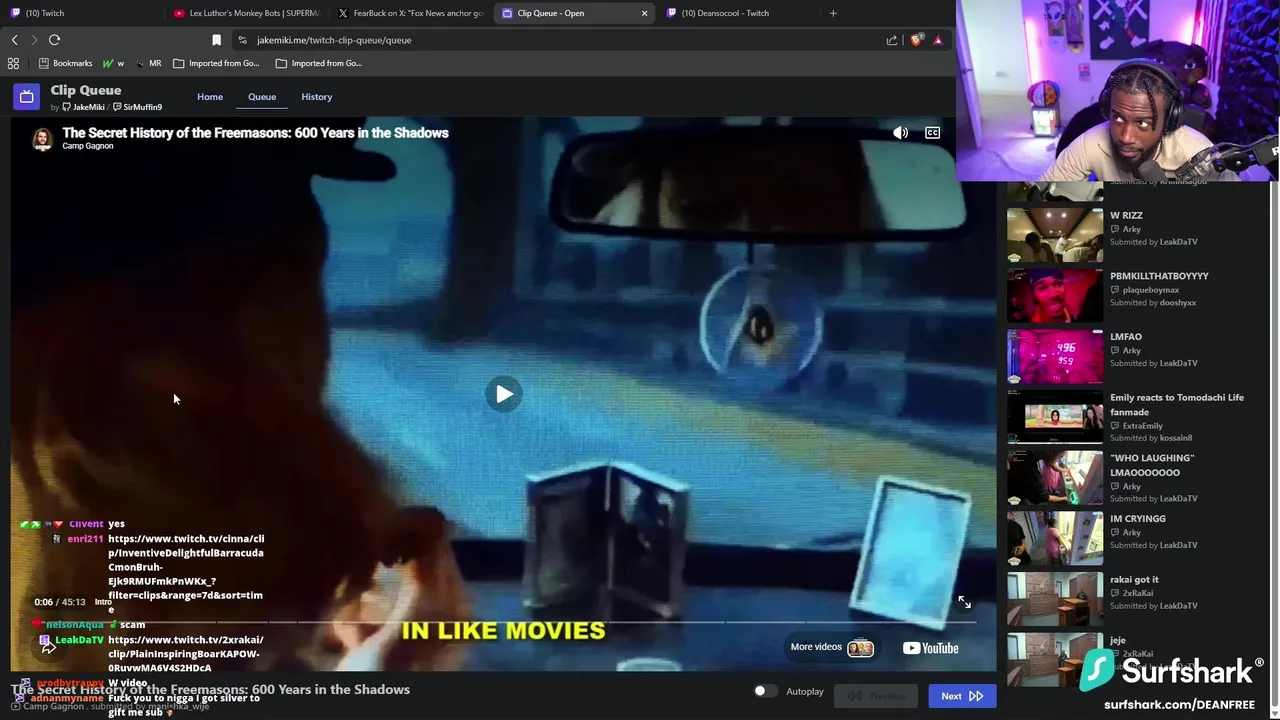This screenshot has width=1280, height=720.
Task: Click the Camp Gagnon channel name under the title
Action: [88, 146]
